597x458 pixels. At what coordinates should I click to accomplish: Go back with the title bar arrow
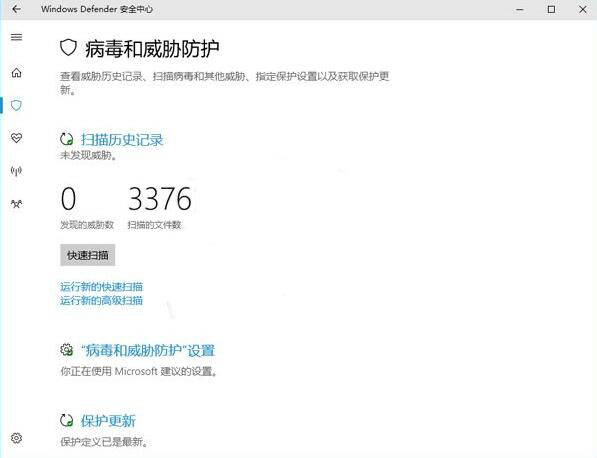[x=16, y=9]
